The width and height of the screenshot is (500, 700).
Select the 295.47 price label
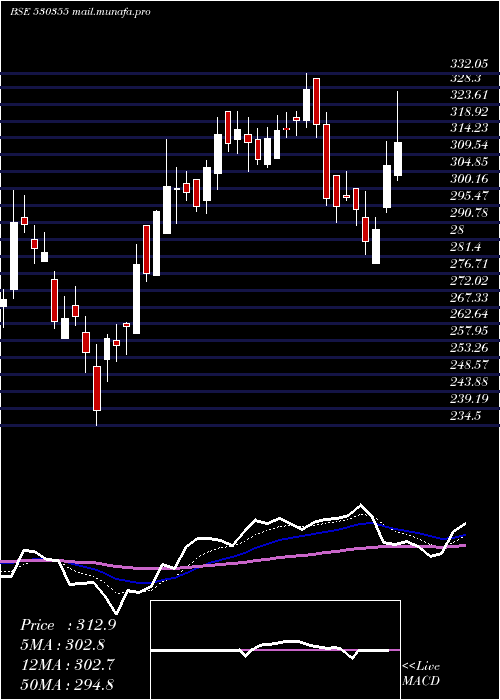(469, 196)
